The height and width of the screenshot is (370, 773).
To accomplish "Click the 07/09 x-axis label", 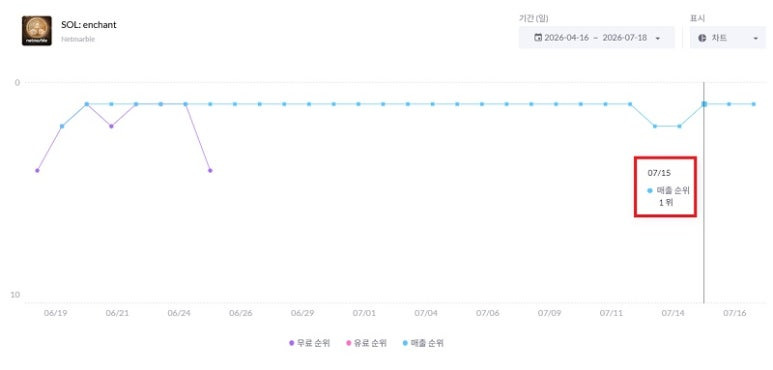I will (549, 313).
